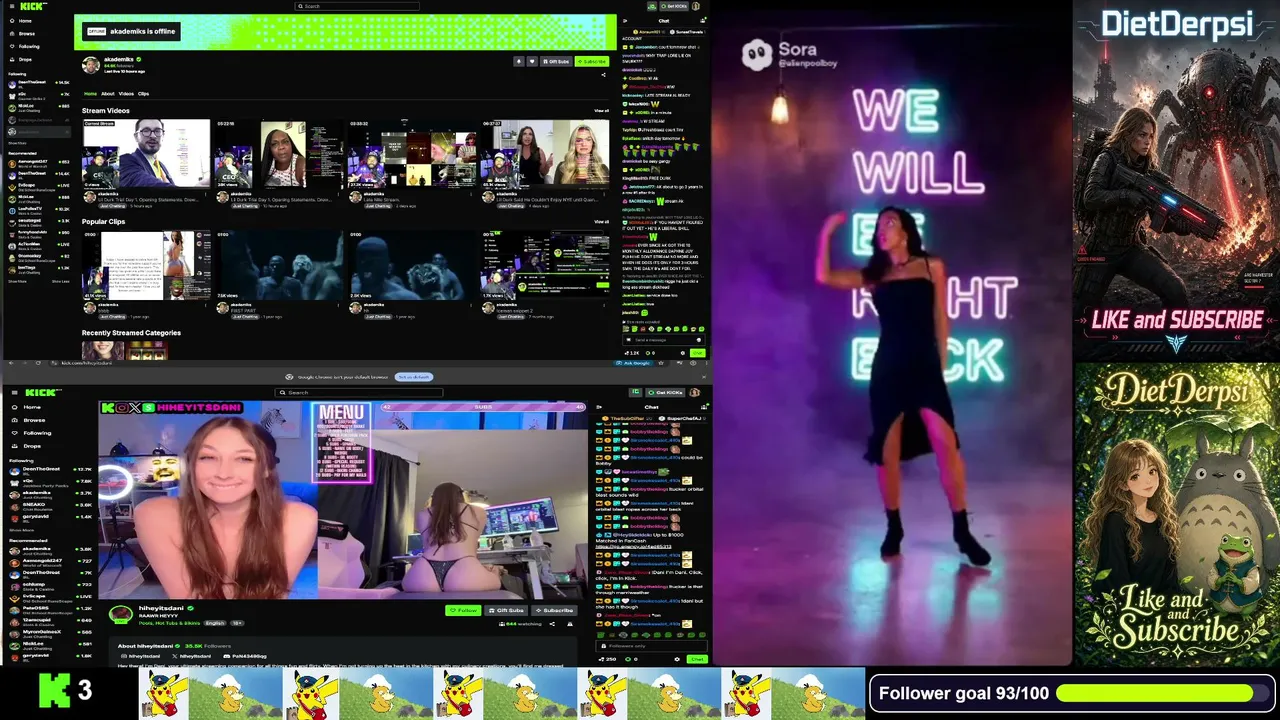Screen dimensions: 1280x720
Task: Click akademiks channel avatar
Action: pyautogui.click(x=90, y=65)
